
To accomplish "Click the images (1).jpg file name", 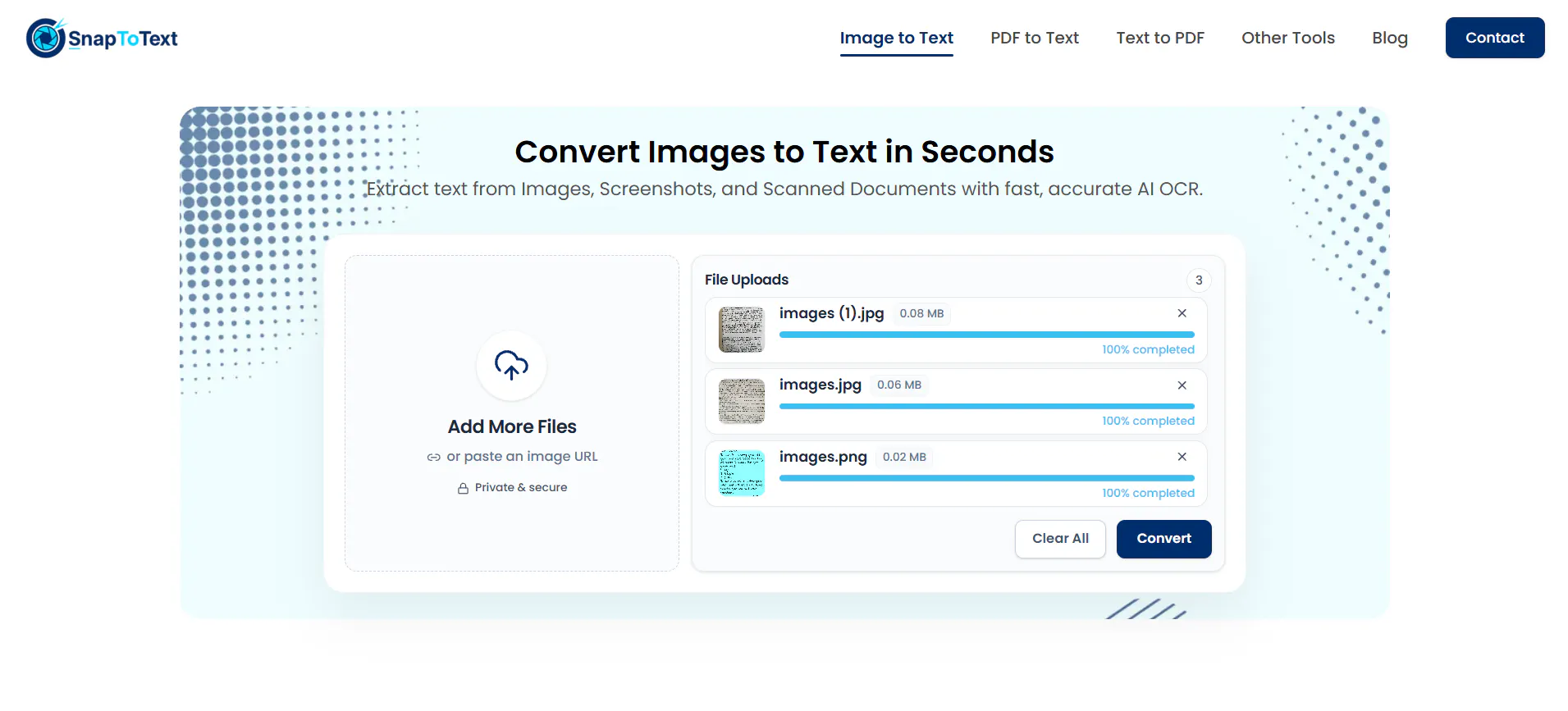I will point(831,313).
